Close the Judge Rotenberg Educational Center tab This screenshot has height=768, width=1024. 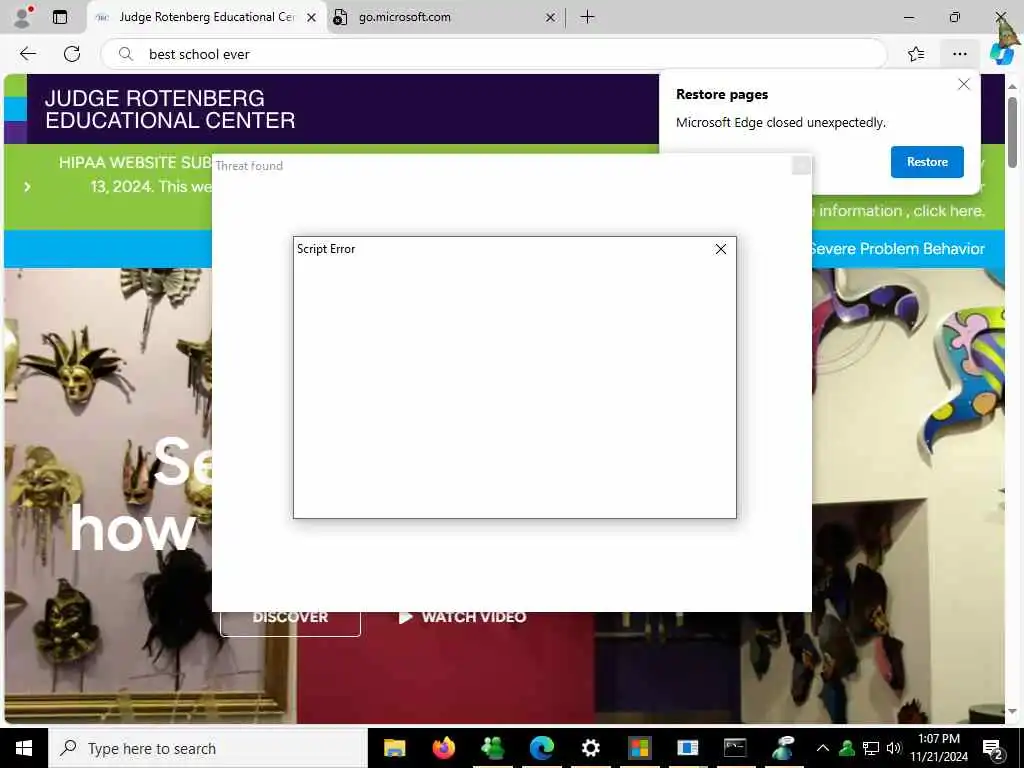312,18
